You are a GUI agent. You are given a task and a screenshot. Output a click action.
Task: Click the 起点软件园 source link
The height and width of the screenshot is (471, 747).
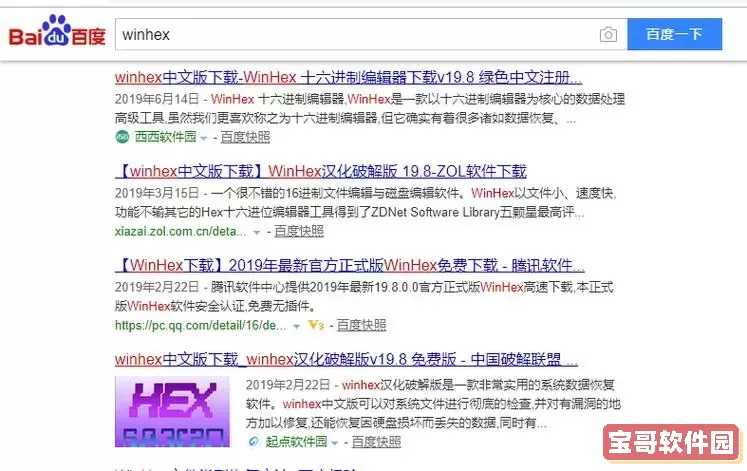[296, 442]
